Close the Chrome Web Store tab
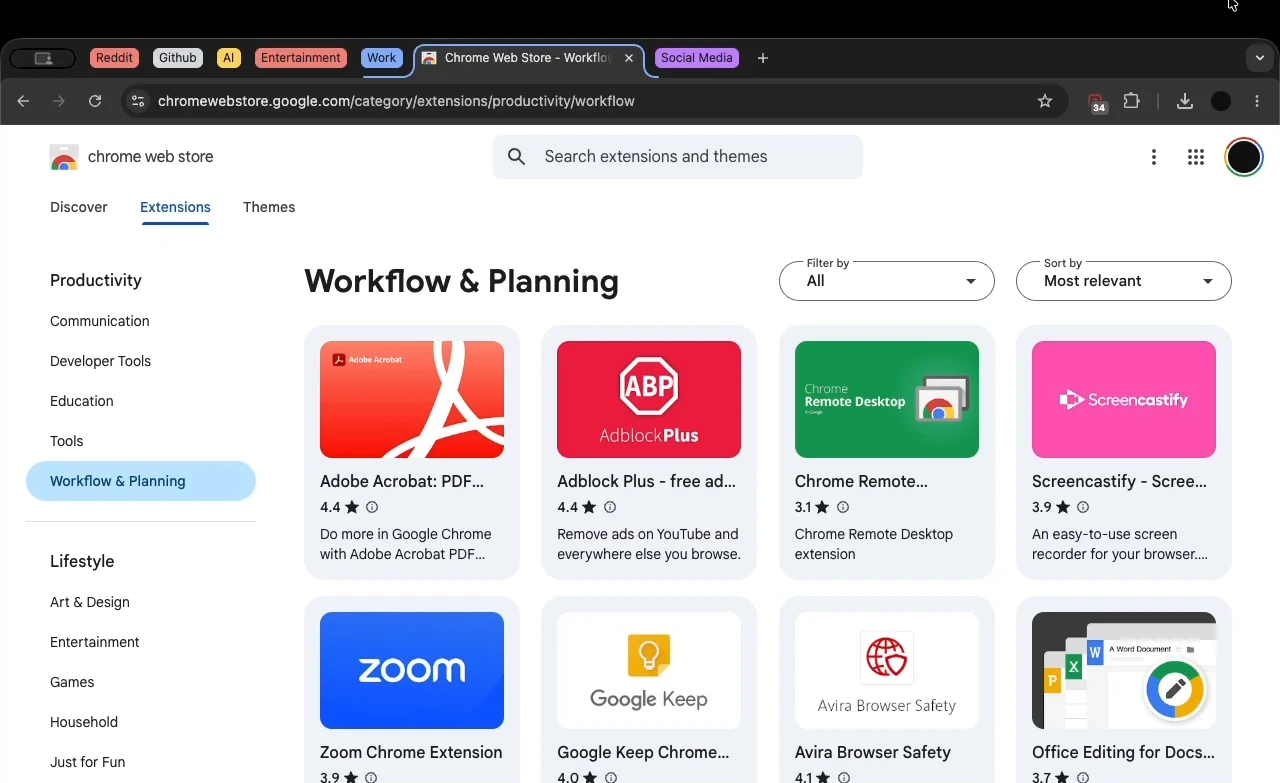Viewport: 1280px width, 783px height. click(x=629, y=58)
